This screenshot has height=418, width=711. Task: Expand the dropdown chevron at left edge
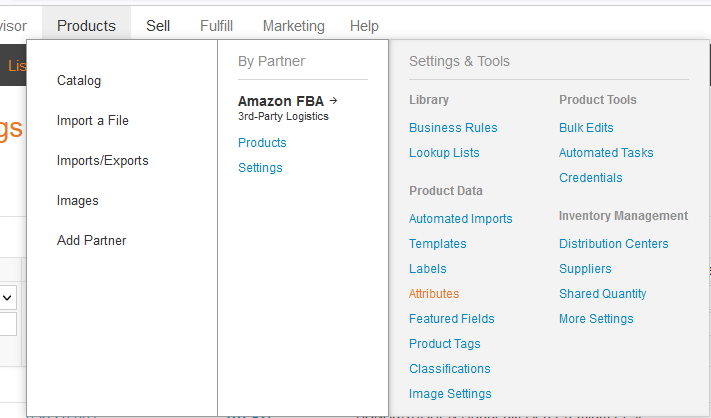tap(7, 298)
